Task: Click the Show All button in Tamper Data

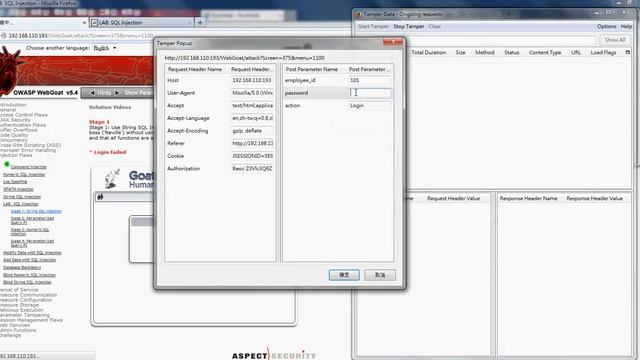Action: 615,40
